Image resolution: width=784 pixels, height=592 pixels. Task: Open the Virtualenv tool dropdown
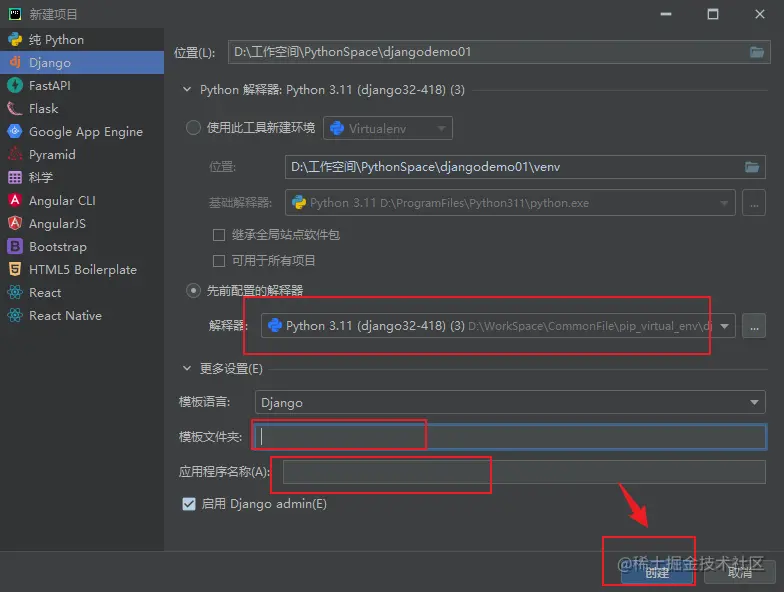tap(388, 128)
